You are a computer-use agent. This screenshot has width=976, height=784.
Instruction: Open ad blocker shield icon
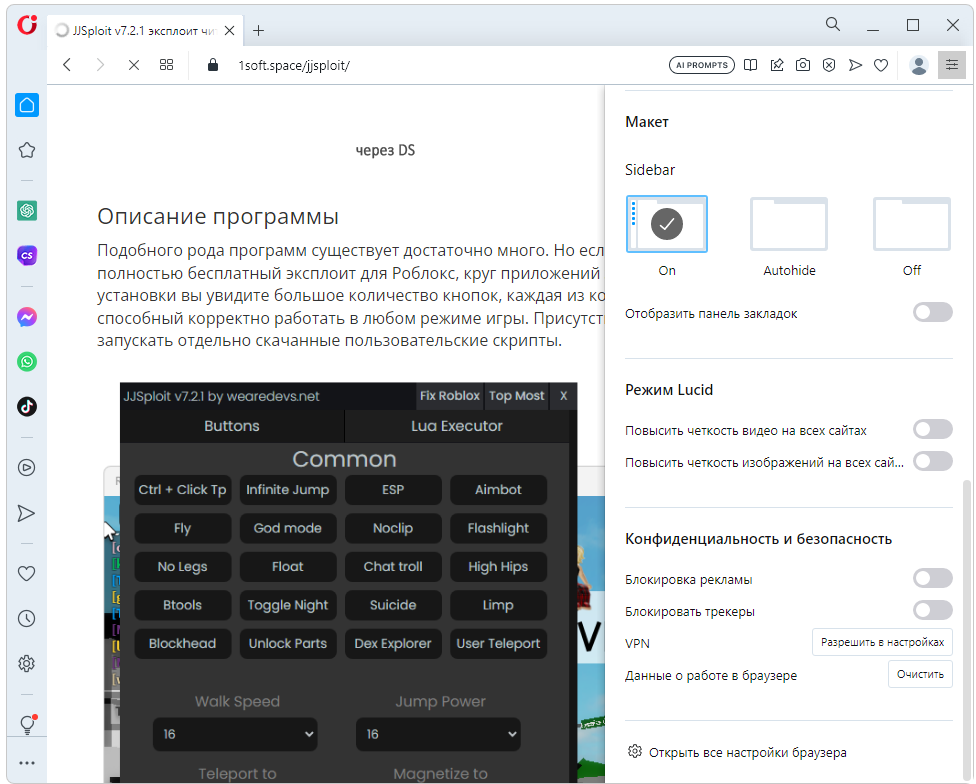829,65
